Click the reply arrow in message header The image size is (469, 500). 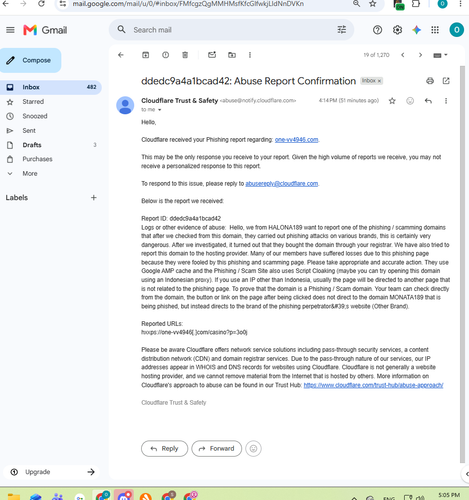(x=428, y=101)
